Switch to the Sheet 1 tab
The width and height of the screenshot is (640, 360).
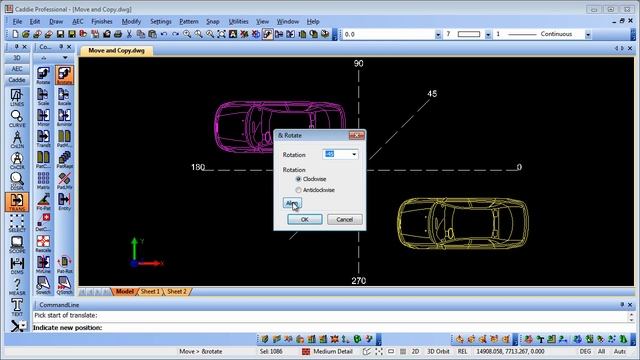150,291
